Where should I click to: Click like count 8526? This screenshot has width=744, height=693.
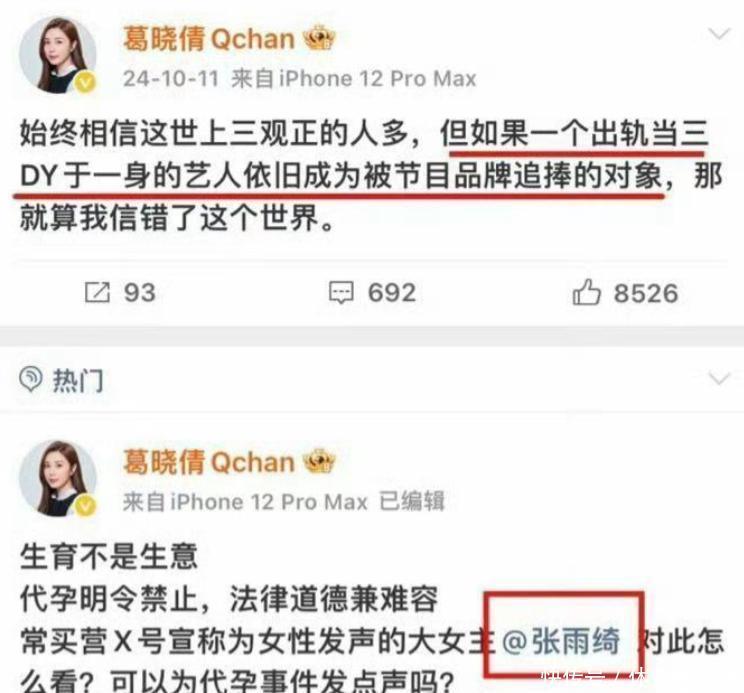point(646,293)
